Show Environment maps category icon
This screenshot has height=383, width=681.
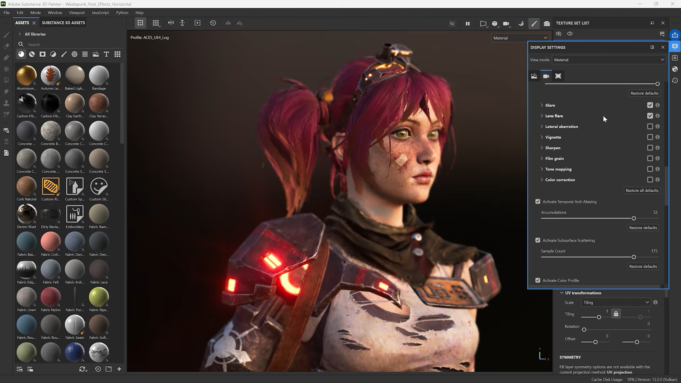click(x=96, y=54)
